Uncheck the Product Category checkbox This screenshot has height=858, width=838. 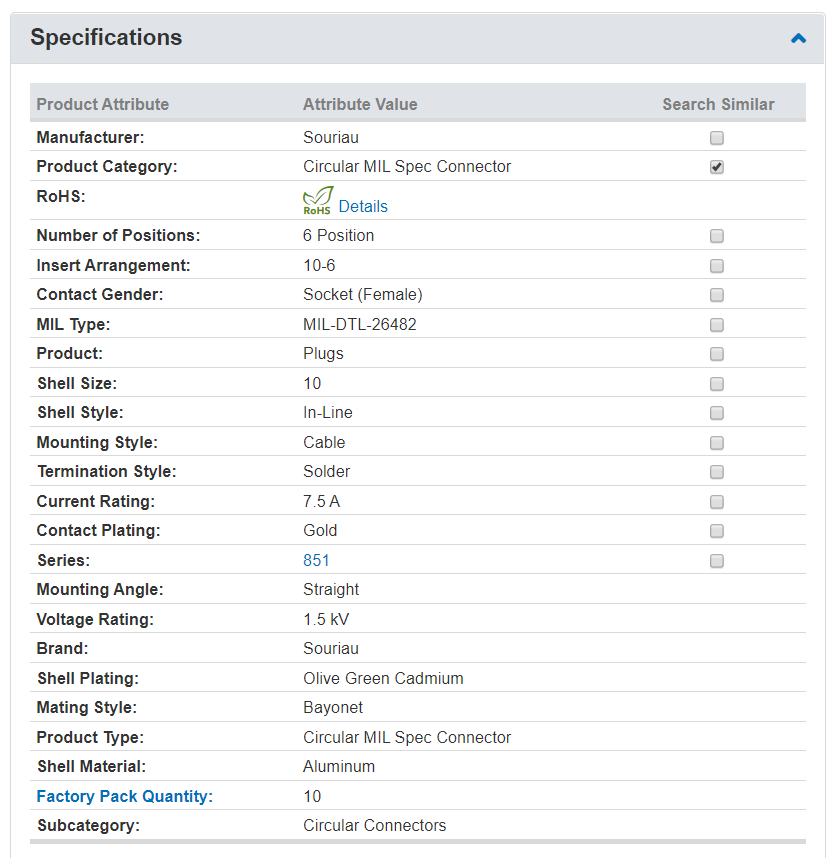(716, 167)
